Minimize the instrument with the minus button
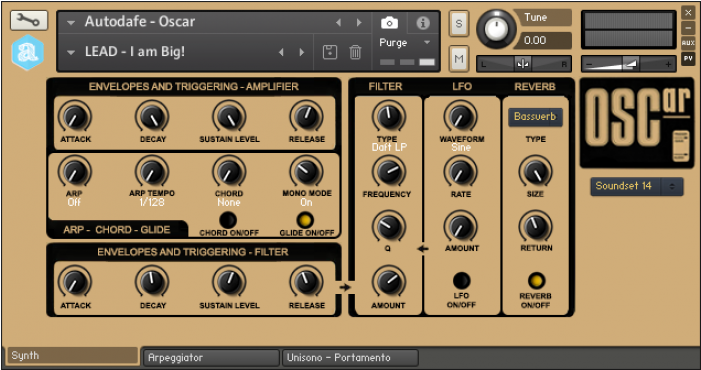Image resolution: width=701 pixels, height=370 pixels. [688, 28]
